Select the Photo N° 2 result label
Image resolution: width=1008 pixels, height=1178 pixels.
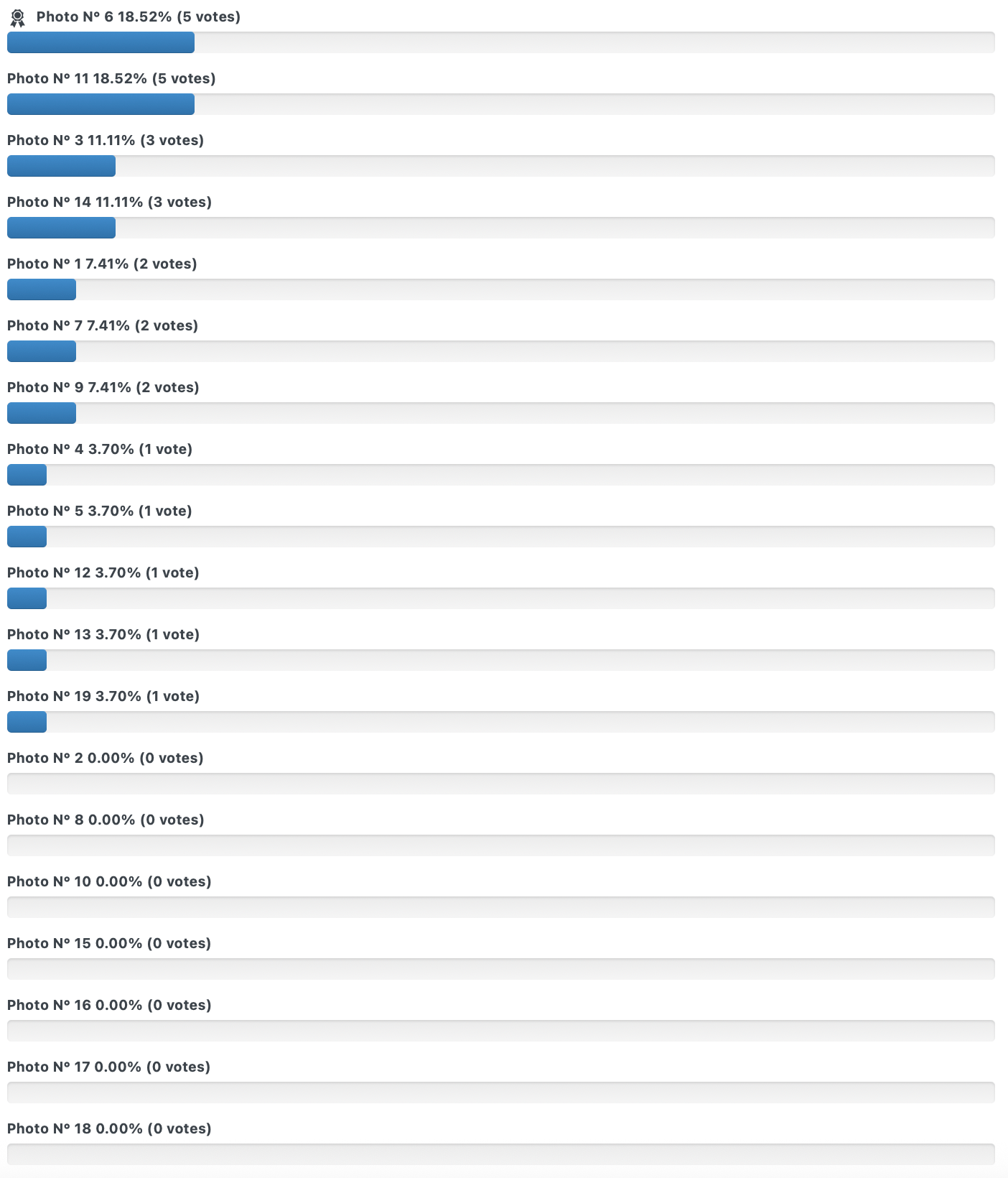[x=106, y=758]
